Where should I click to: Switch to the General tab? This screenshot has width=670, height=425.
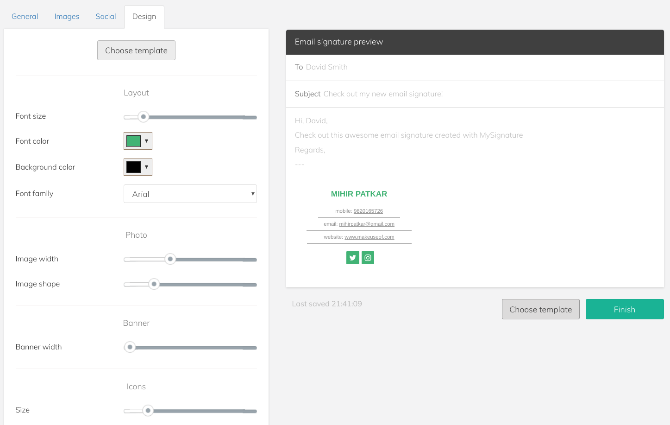pyautogui.click(x=25, y=16)
